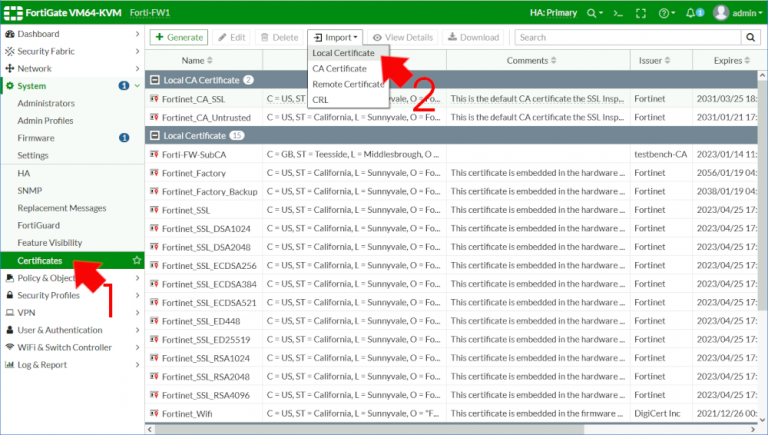
Task: Open the global search magnifier icon
Action: coord(592,13)
